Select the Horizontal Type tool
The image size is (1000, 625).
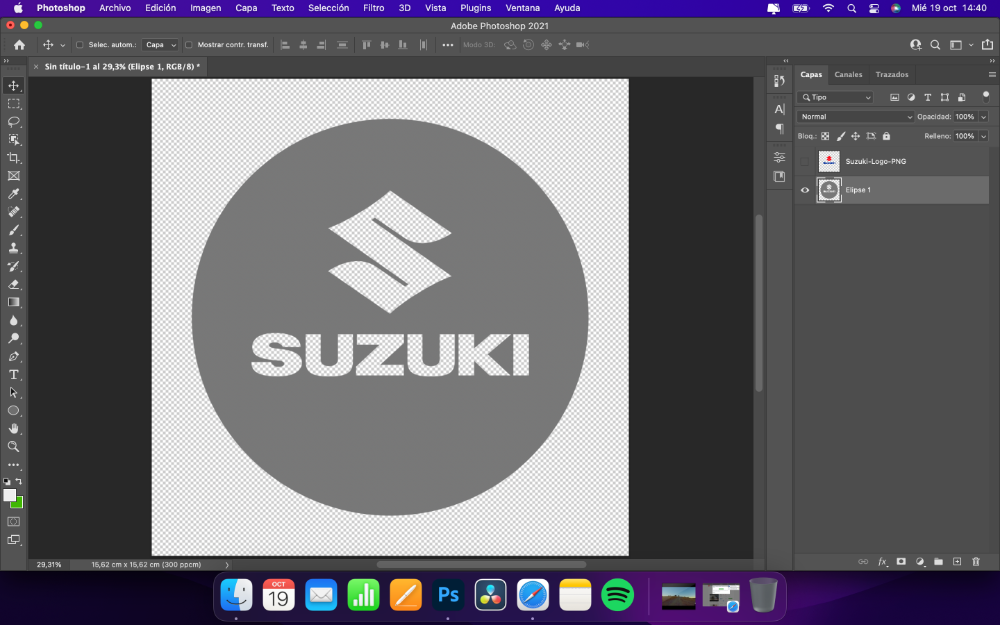(13, 374)
